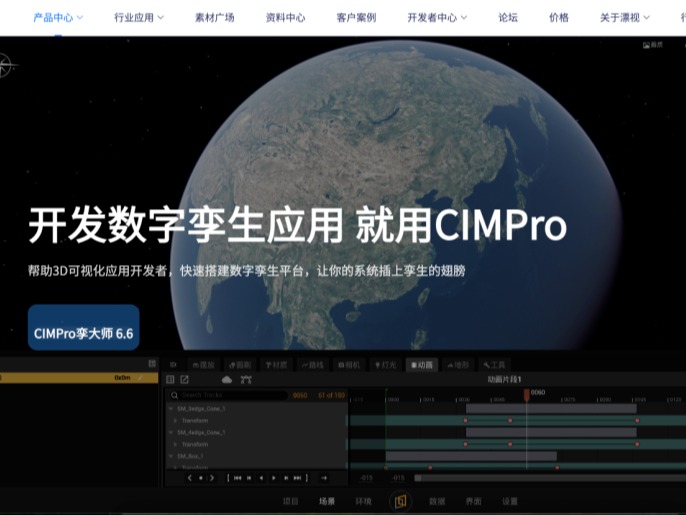Click the export/pop-out icon in the animation toolbar
Viewport: 686px width, 515px height.
[x=185, y=379]
